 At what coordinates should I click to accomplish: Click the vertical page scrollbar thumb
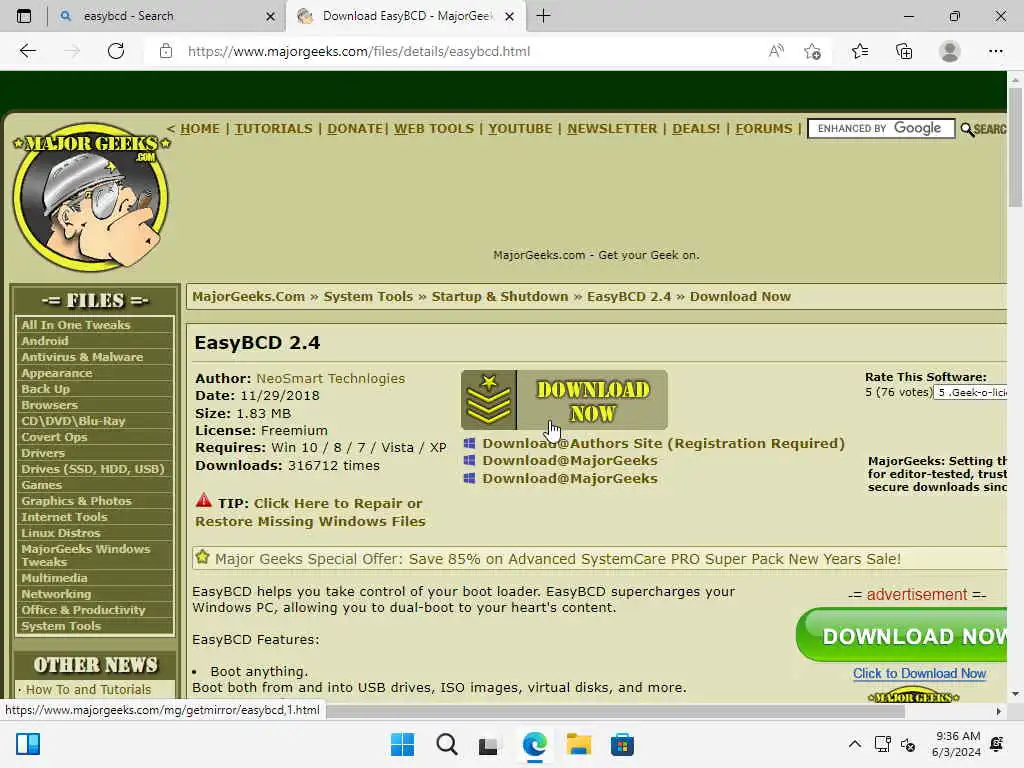tap(1016, 146)
